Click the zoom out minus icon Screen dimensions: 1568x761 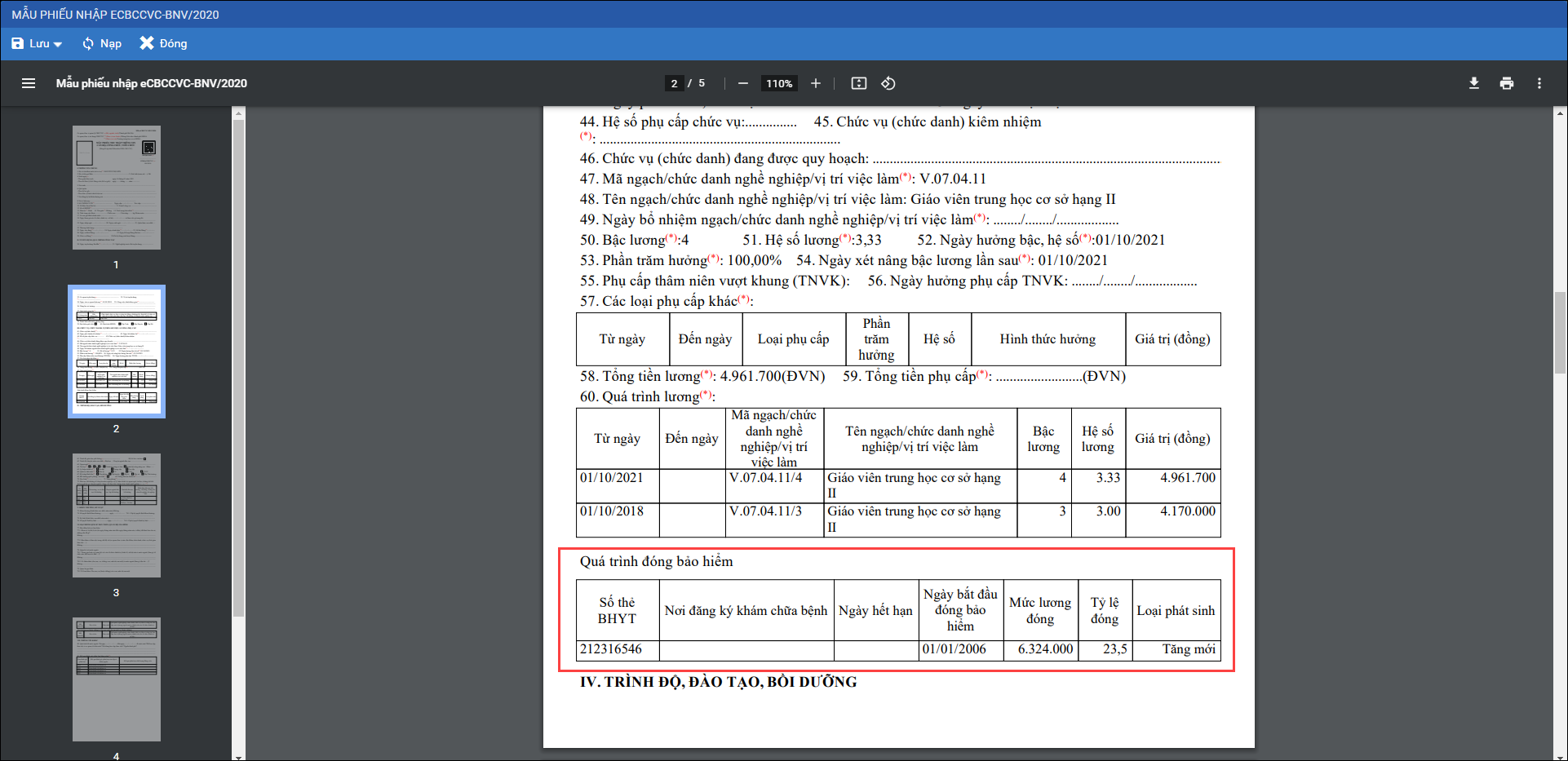point(742,83)
